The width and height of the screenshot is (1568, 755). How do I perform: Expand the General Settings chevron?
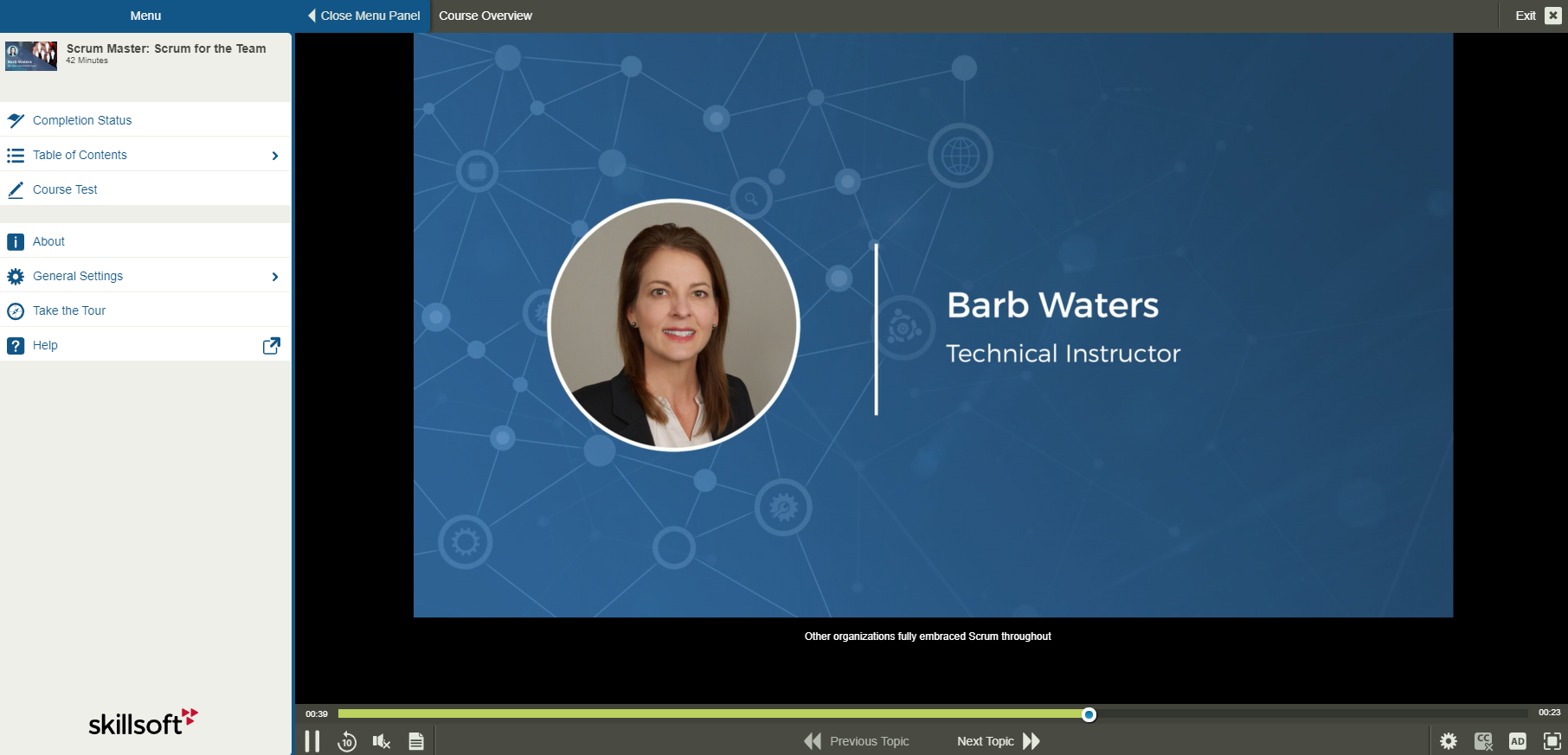pyautogui.click(x=275, y=277)
